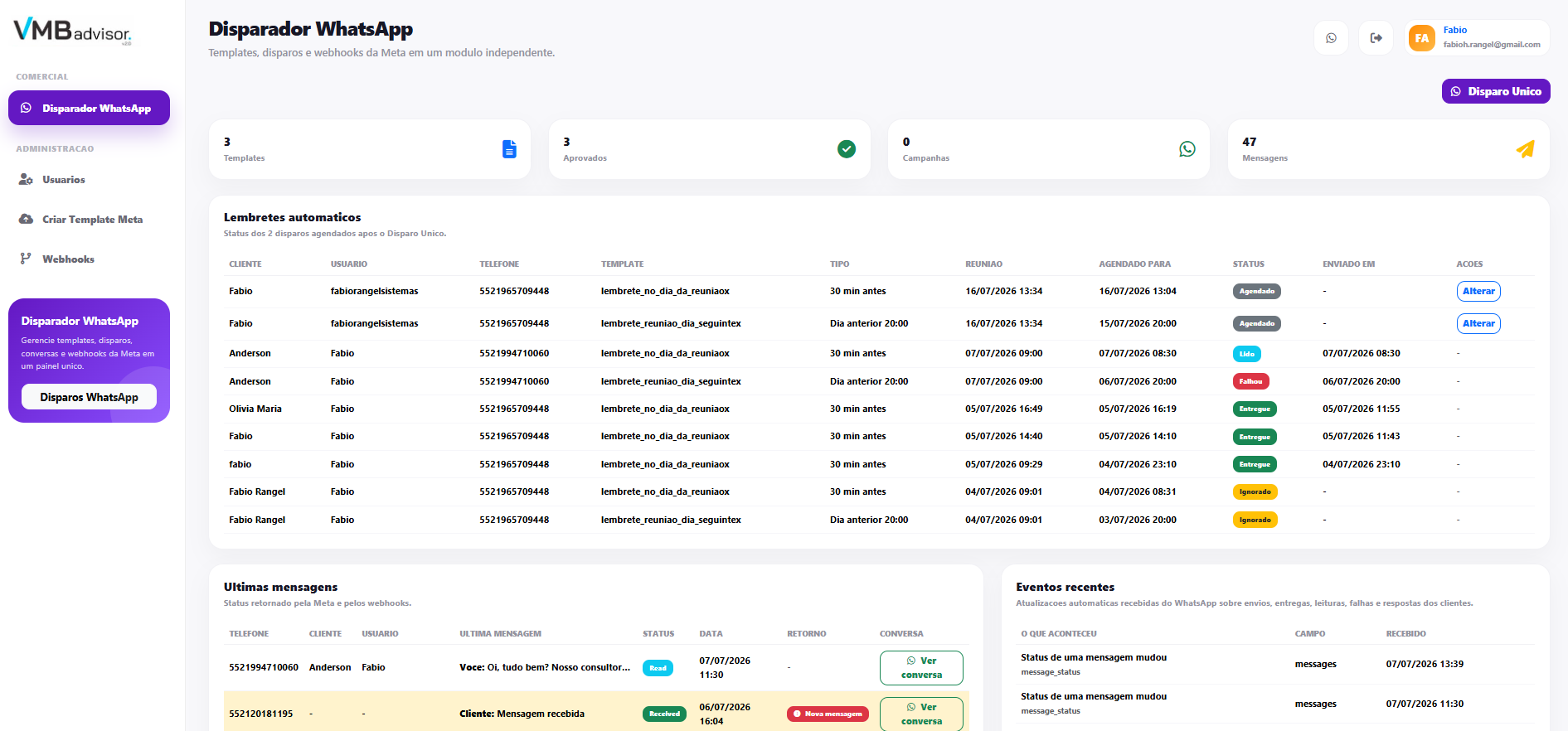Click the Entregue badge in Olivia Maria's row
The width and height of the screenshot is (1568, 731).
1255,409
